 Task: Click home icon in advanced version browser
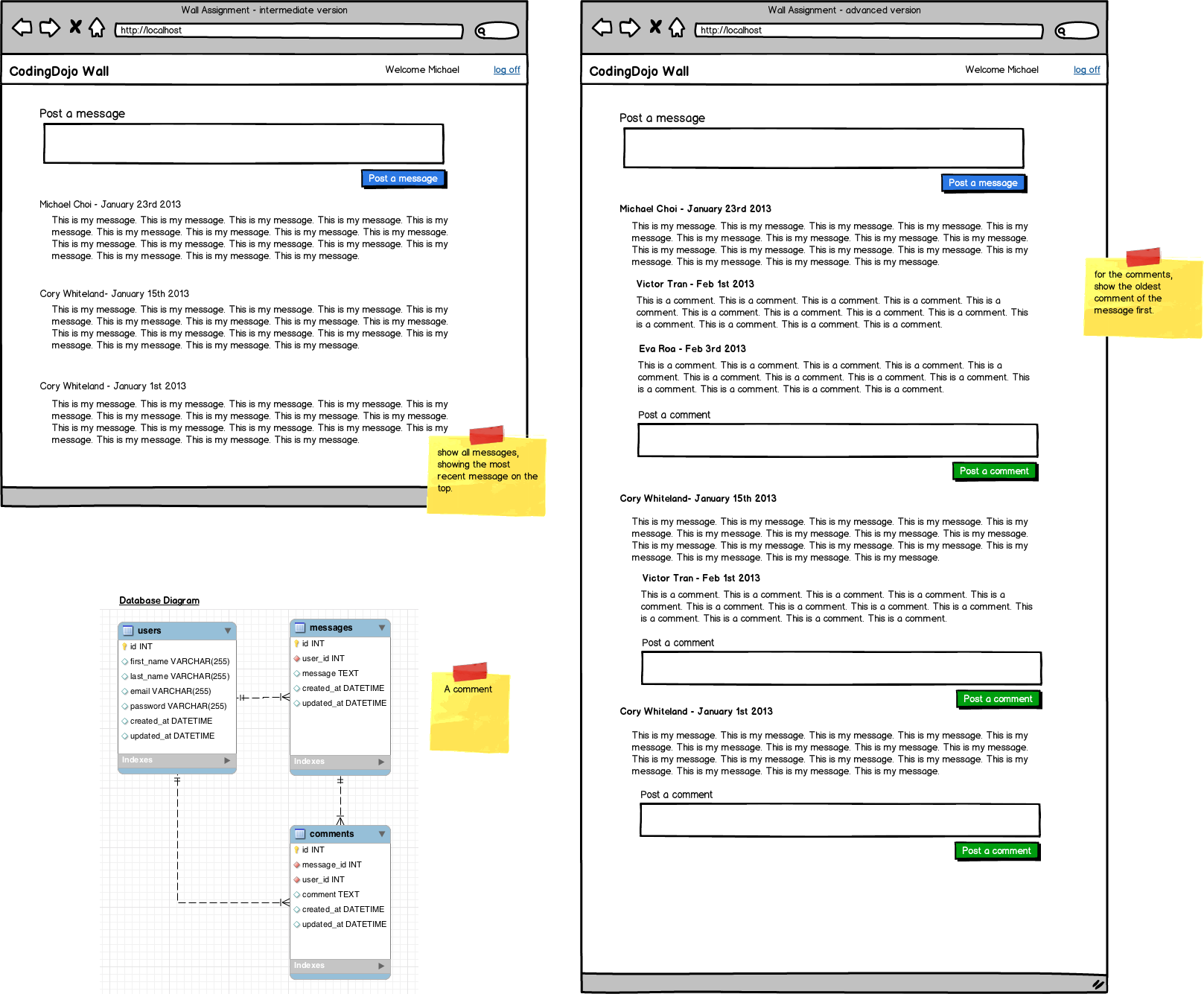point(677,28)
